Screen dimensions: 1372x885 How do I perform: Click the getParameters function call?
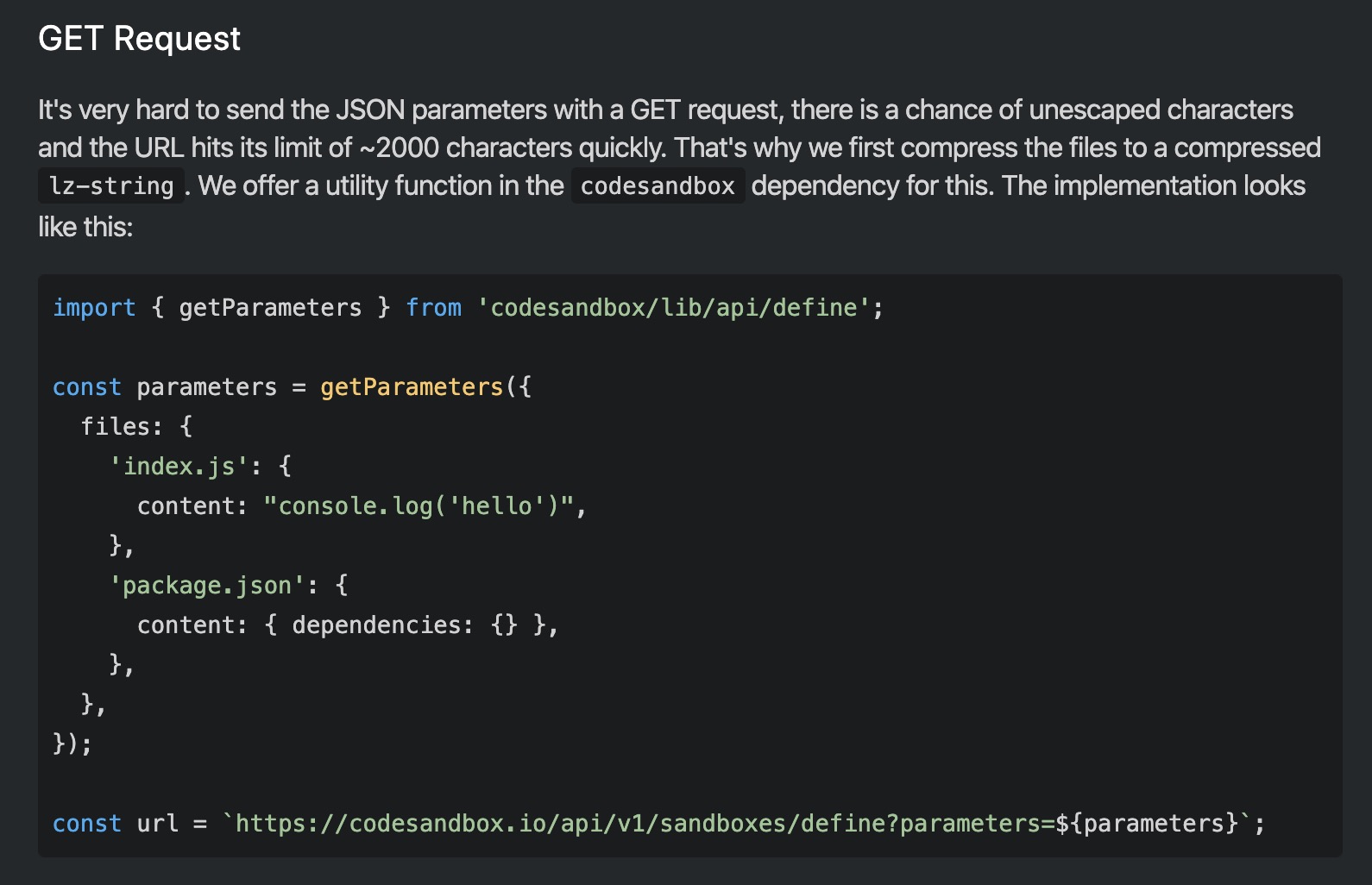click(x=412, y=387)
